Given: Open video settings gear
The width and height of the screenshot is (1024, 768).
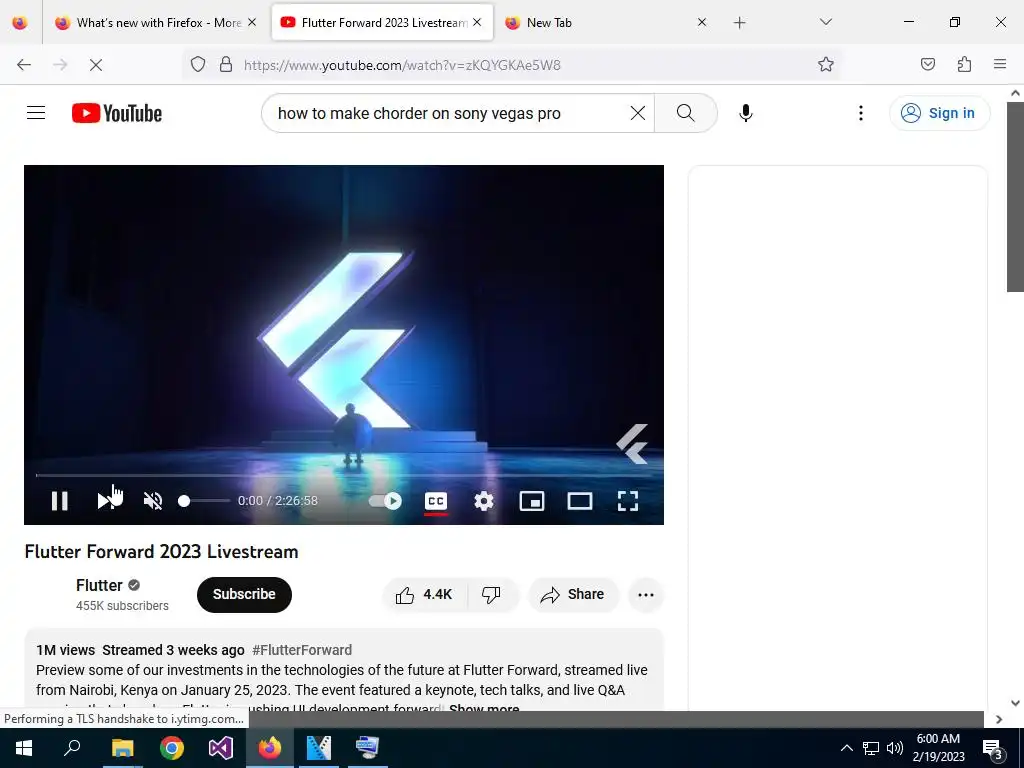Looking at the screenshot, I should click(484, 501).
